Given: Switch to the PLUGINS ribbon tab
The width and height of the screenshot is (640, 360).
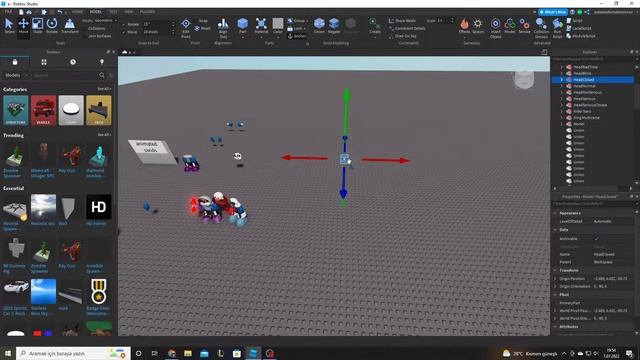Looking at the screenshot, I should pyautogui.click(x=147, y=12).
